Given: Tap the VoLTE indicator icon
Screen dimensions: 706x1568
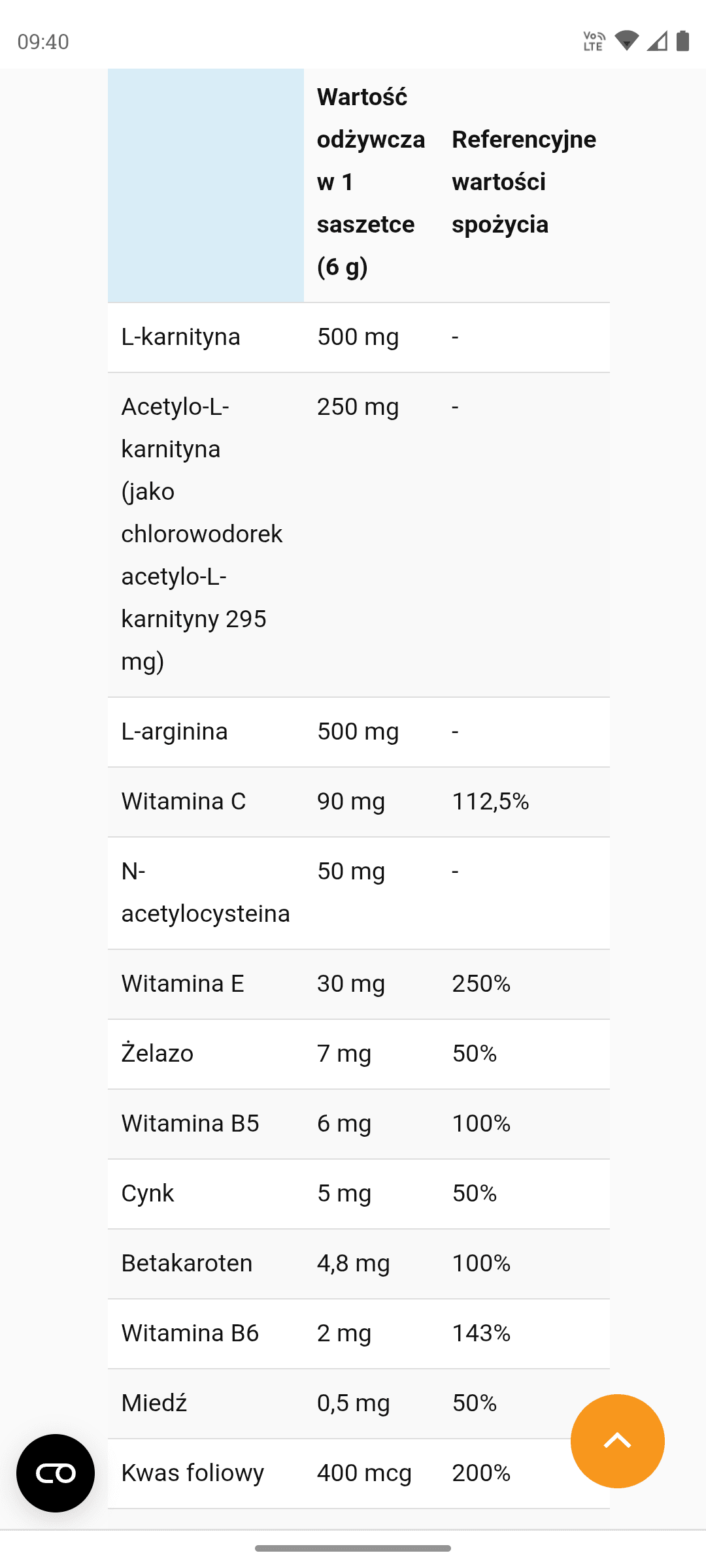Looking at the screenshot, I should (x=594, y=41).
